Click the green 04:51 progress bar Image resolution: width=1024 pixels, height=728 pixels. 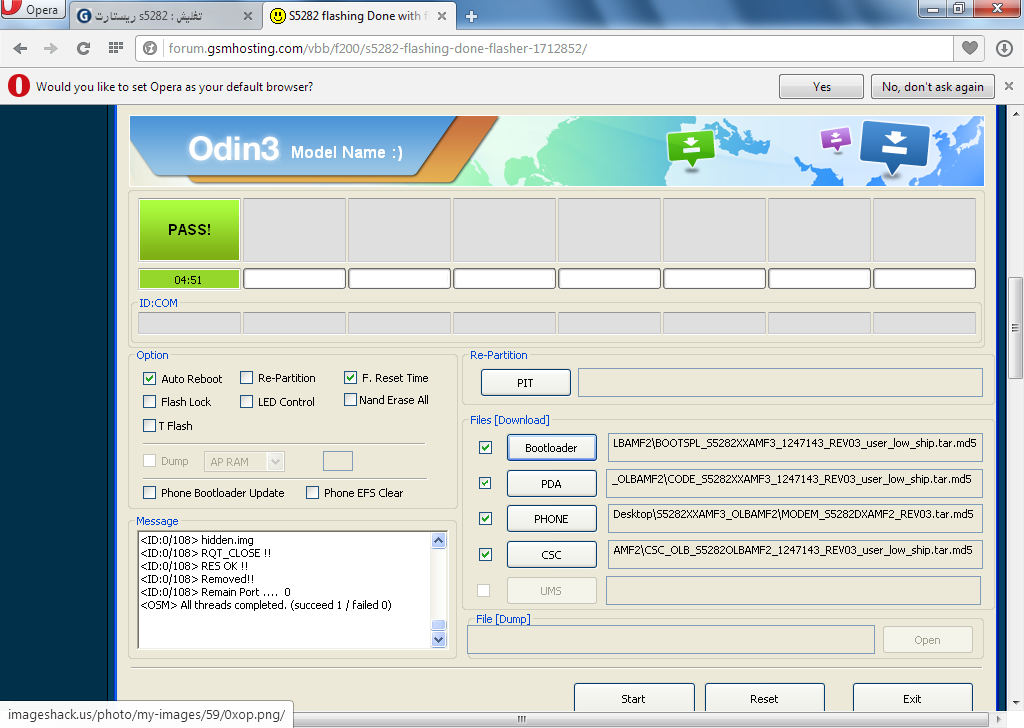tap(189, 279)
